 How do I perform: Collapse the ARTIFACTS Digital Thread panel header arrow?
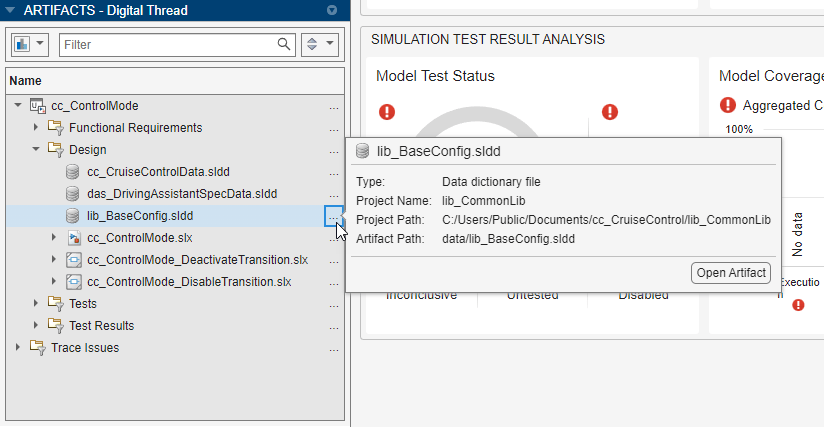coord(9,10)
